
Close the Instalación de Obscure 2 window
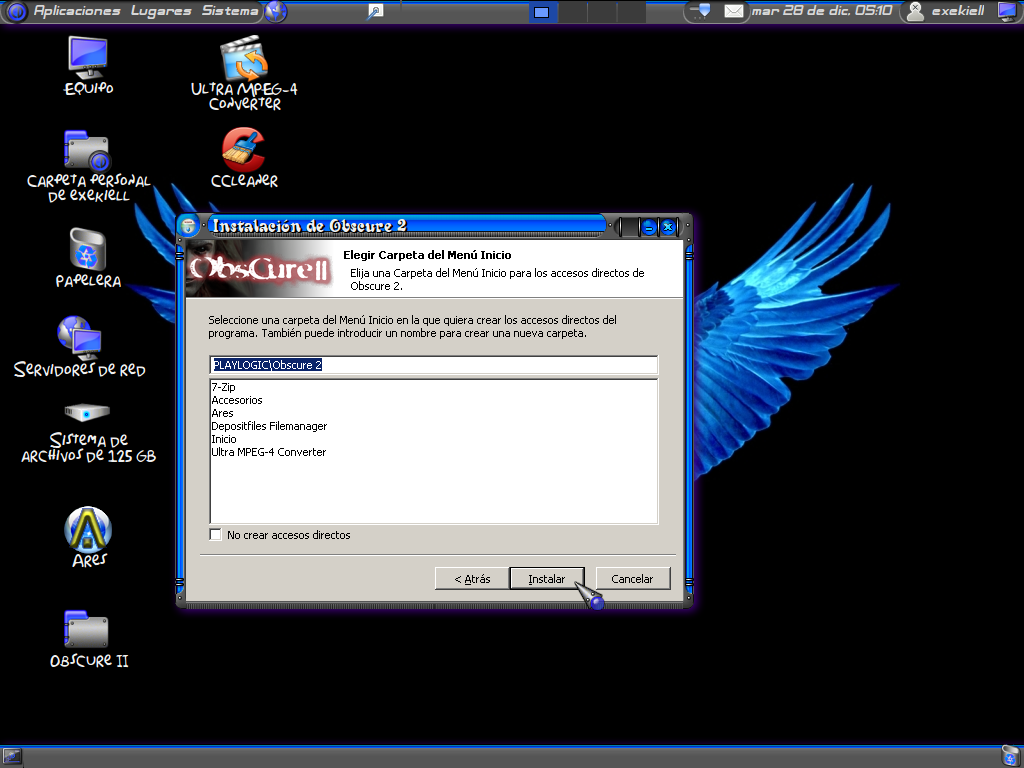click(x=667, y=227)
